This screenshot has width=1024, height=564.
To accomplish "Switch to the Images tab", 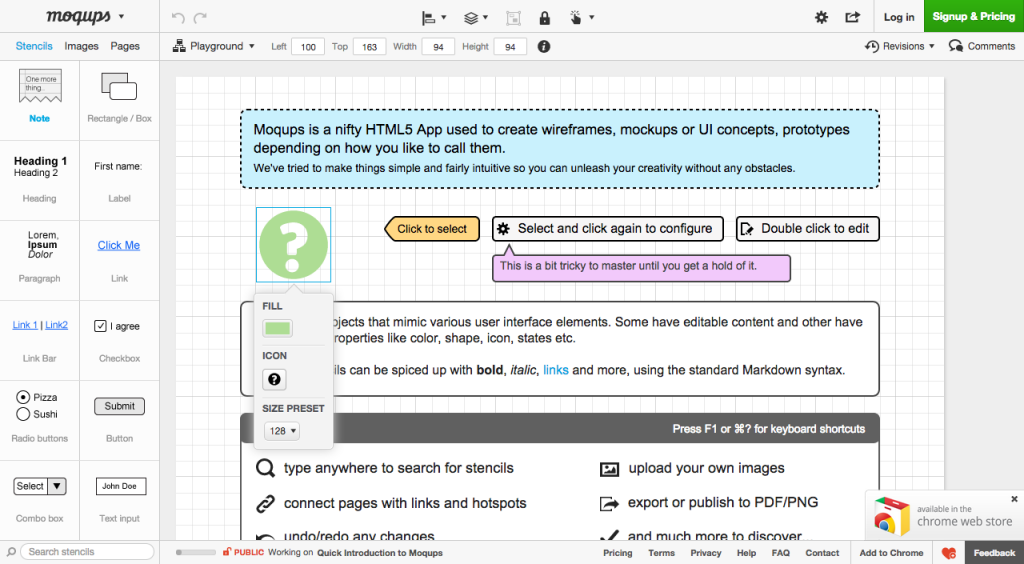I will [81, 46].
